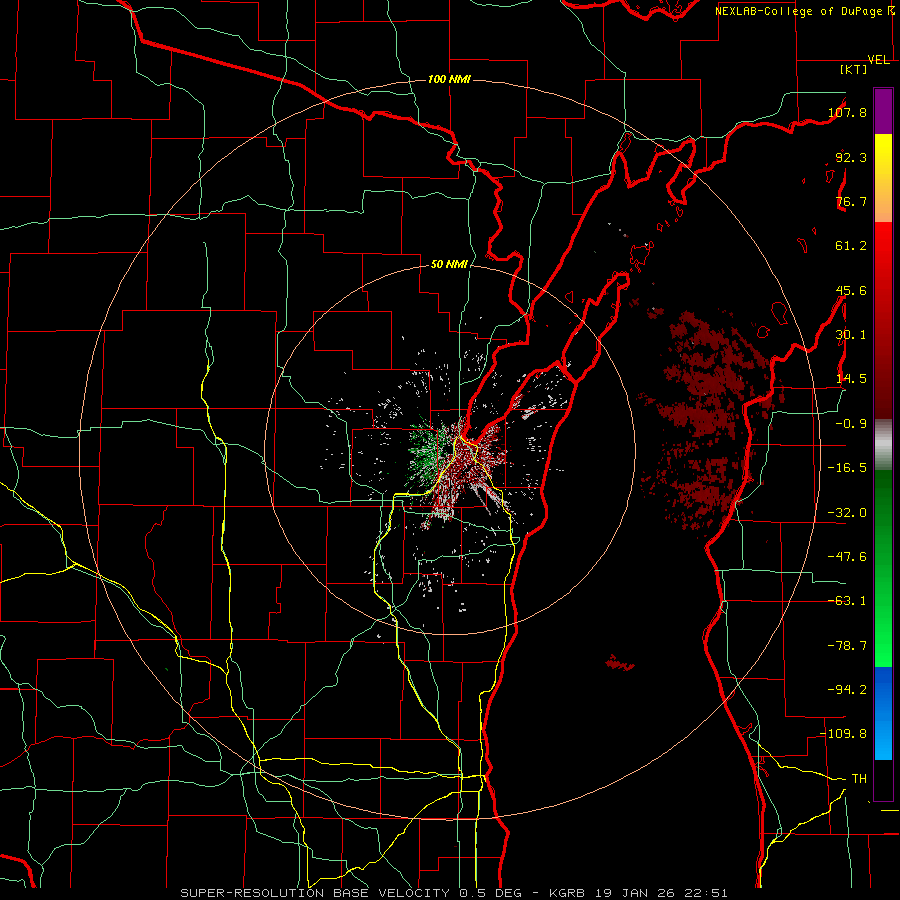The image size is (900, 900).
Task: Click the -63.1 velocity scale value
Action: coord(848,601)
